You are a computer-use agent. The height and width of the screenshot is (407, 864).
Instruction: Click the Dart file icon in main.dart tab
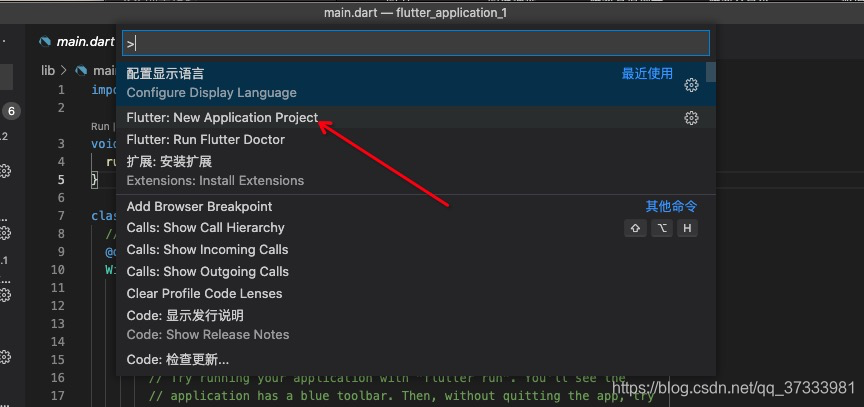(45, 42)
